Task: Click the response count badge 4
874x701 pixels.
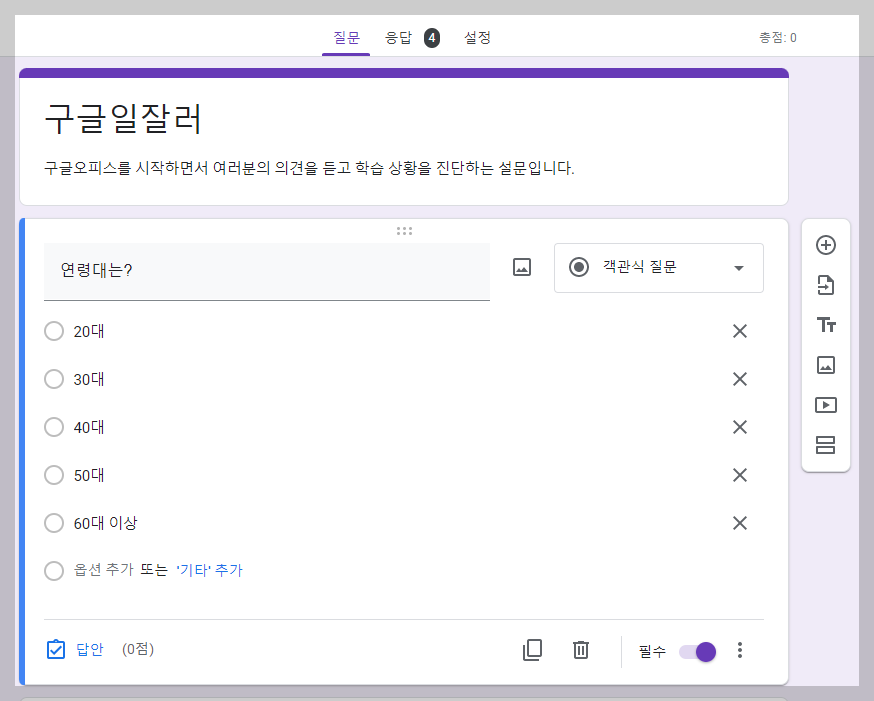Action: point(431,38)
